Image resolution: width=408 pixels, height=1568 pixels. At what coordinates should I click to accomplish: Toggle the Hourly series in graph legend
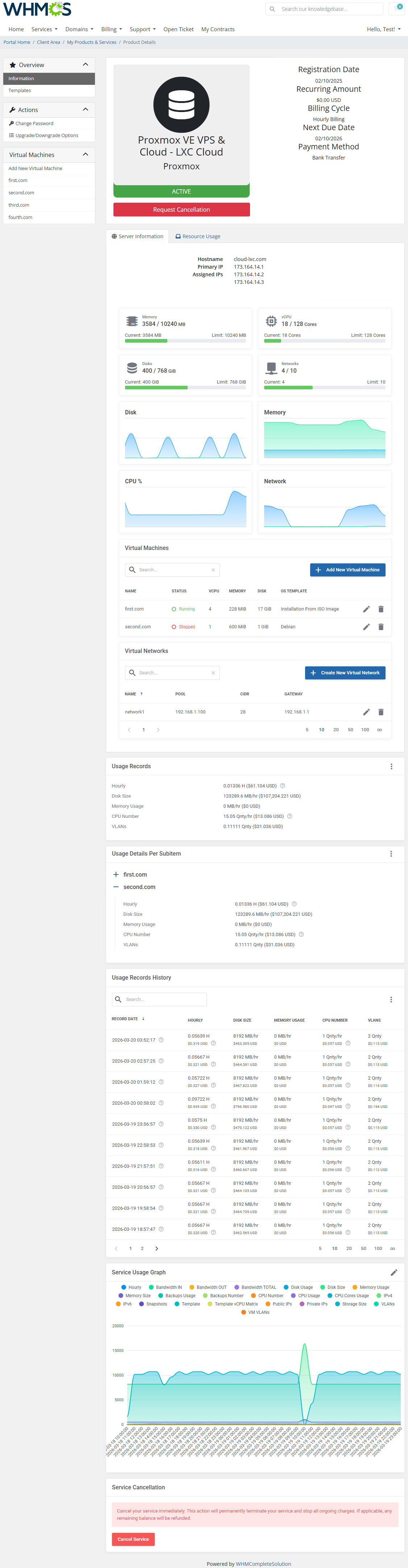click(131, 1287)
